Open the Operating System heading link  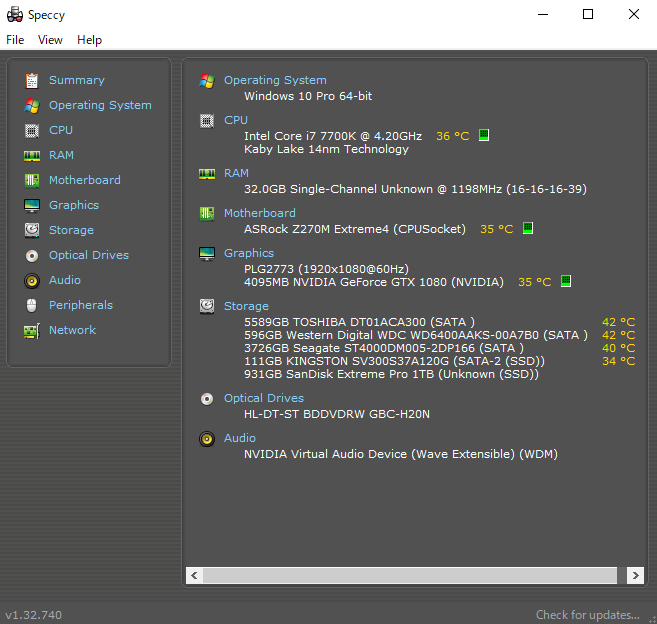[x=275, y=80]
